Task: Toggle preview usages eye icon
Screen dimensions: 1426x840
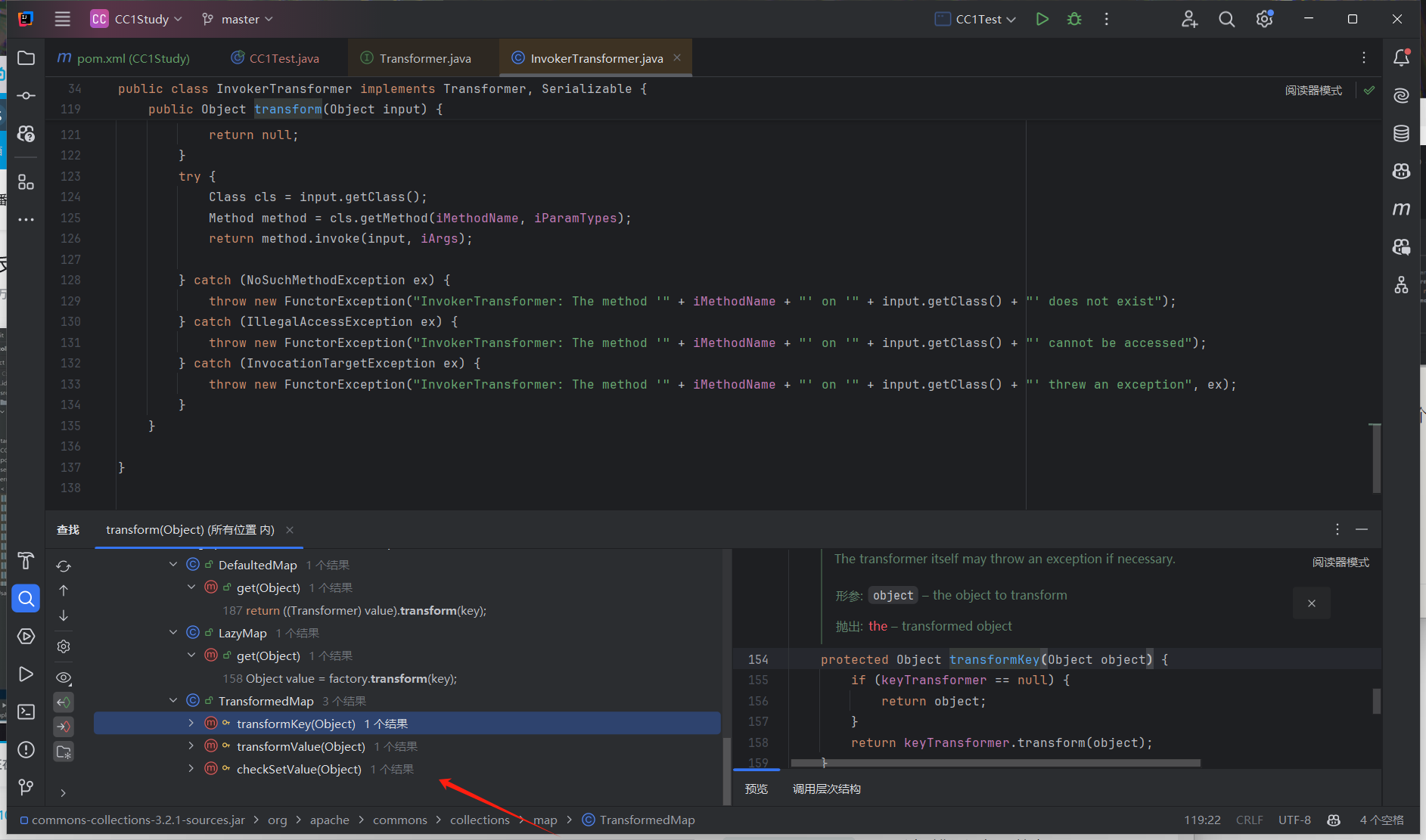Action: 64,677
